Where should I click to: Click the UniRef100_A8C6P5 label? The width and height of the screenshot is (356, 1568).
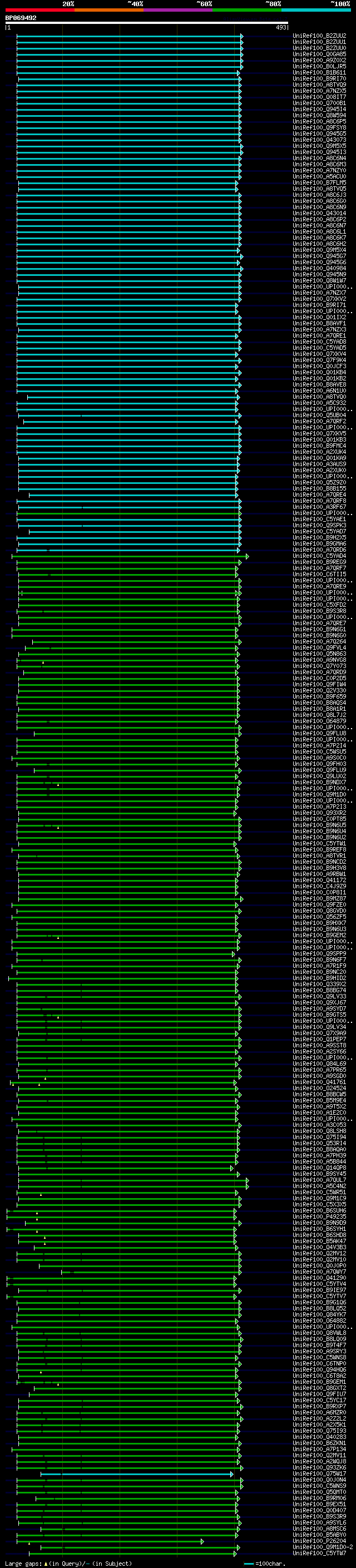[319, 121]
